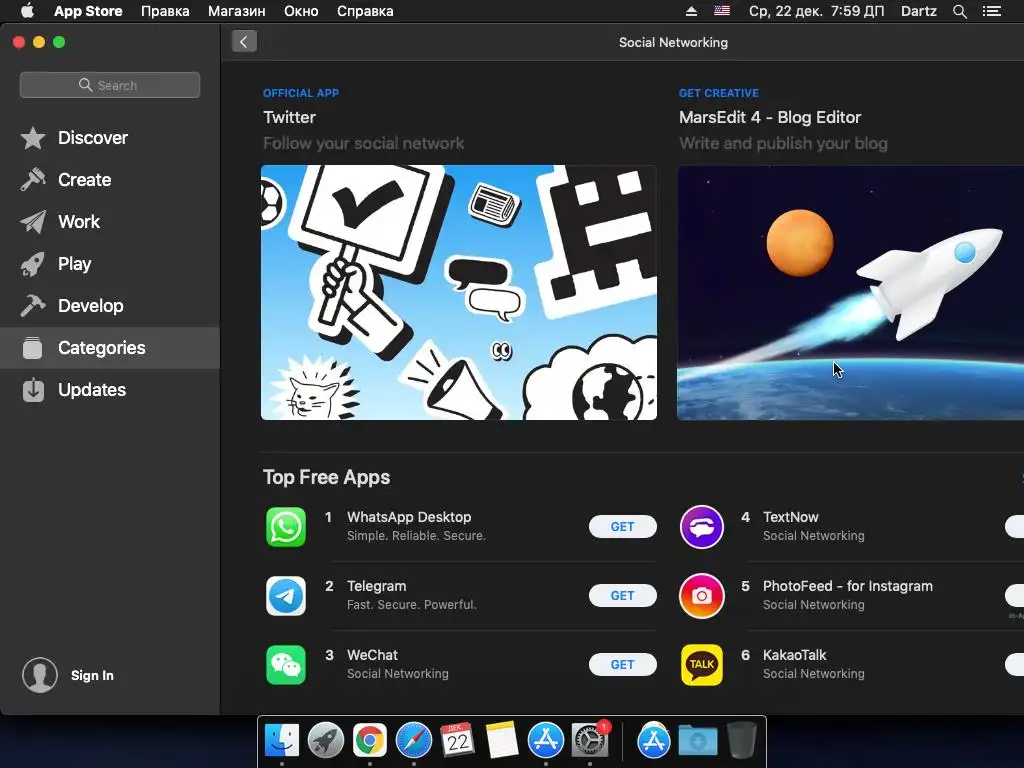Open the WhatsApp Desktop app icon
The height and width of the screenshot is (768, 1024).
pyautogui.click(x=286, y=527)
